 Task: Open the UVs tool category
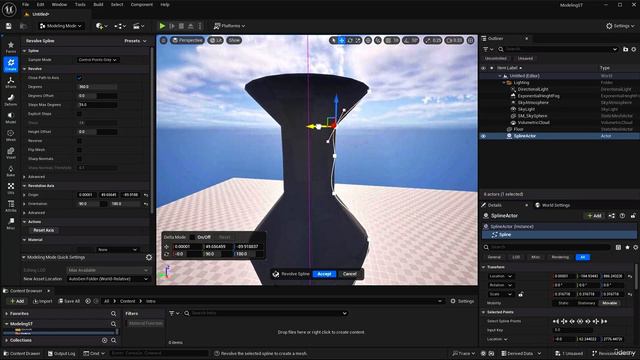pyautogui.click(x=11, y=188)
